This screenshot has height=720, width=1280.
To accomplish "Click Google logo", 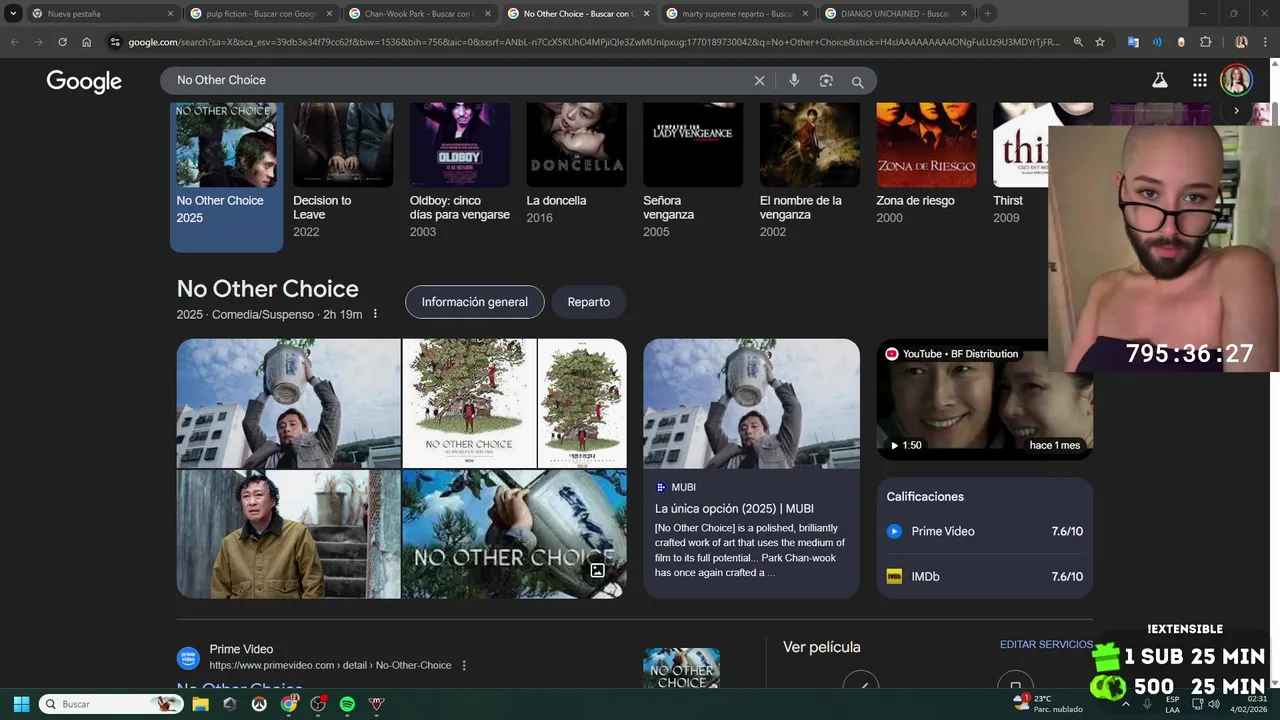I will tap(84, 82).
